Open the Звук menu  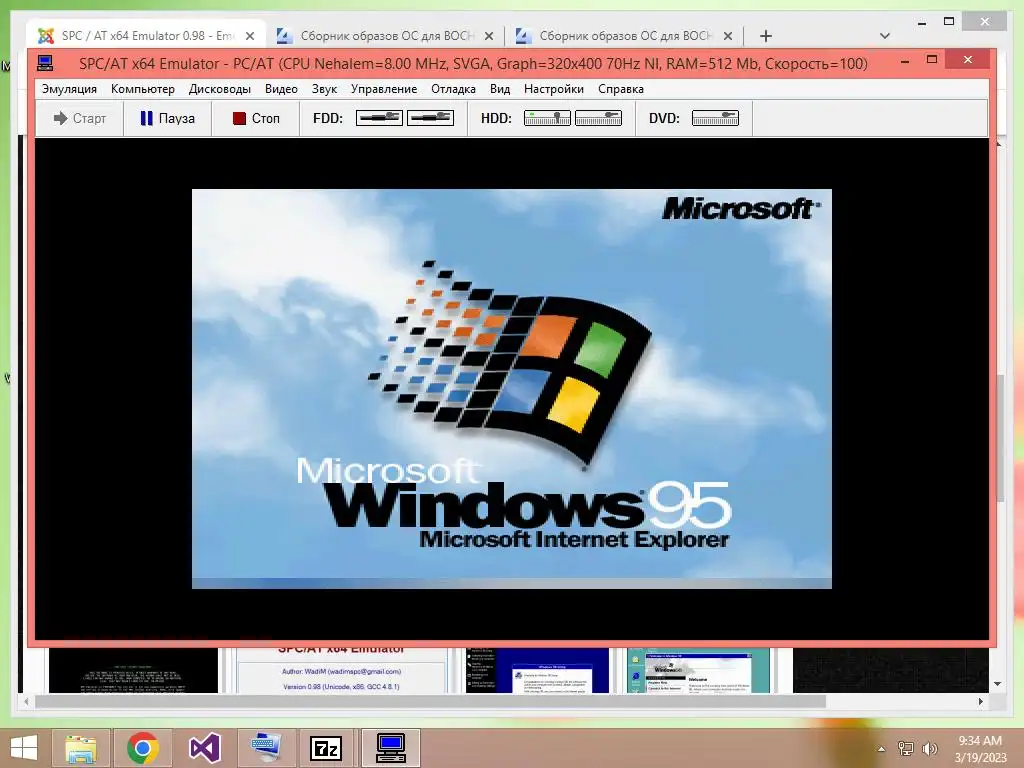coord(324,89)
